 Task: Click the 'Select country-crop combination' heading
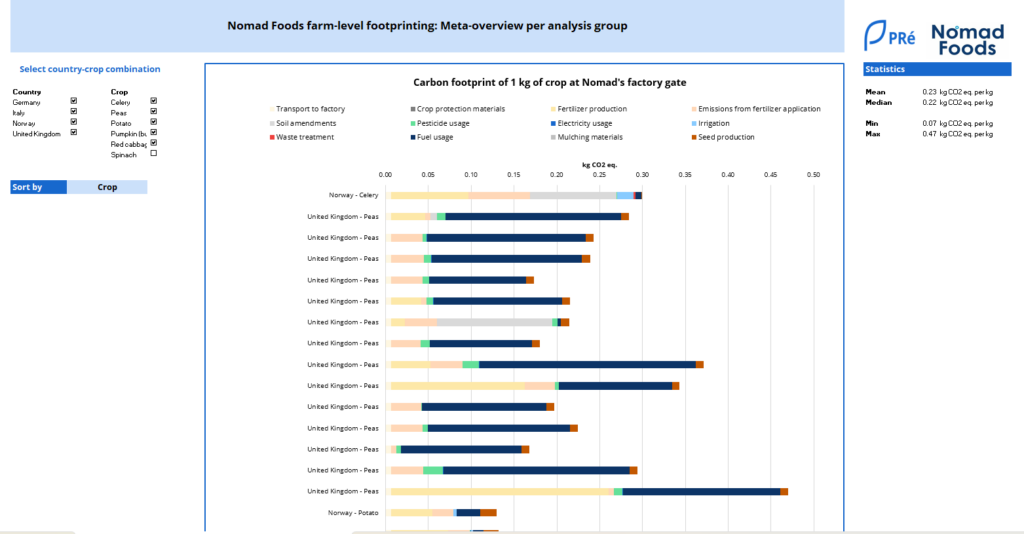(89, 69)
